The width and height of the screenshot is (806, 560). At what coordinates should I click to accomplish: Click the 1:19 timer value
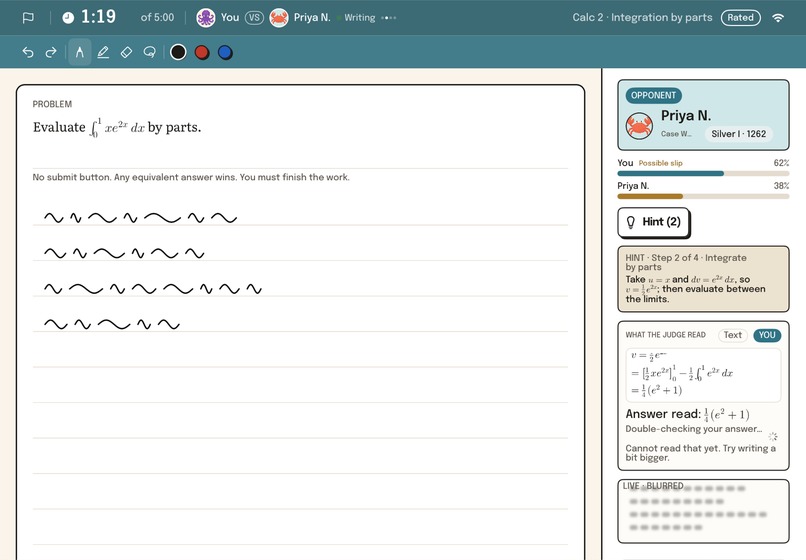tap(98, 17)
